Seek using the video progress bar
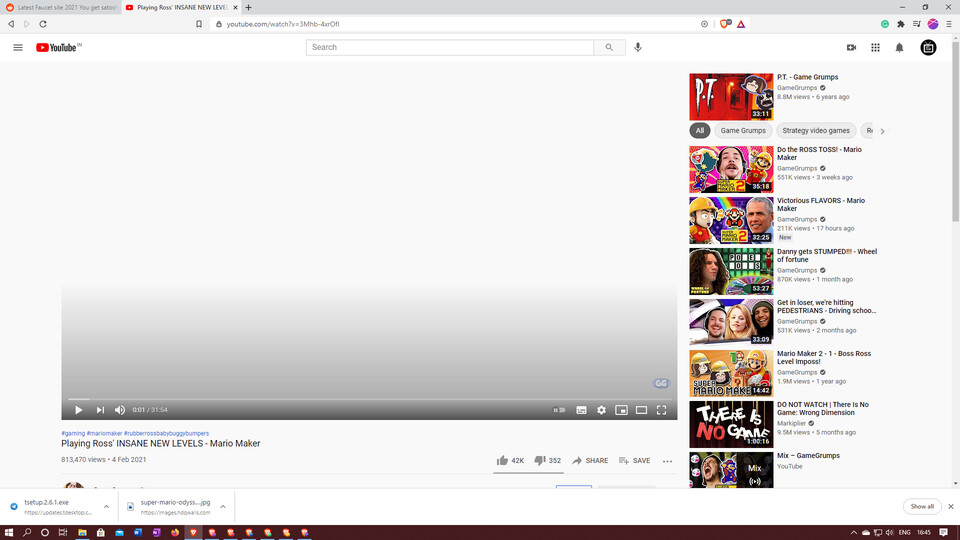Viewport: 960px width, 540px height. click(369, 399)
